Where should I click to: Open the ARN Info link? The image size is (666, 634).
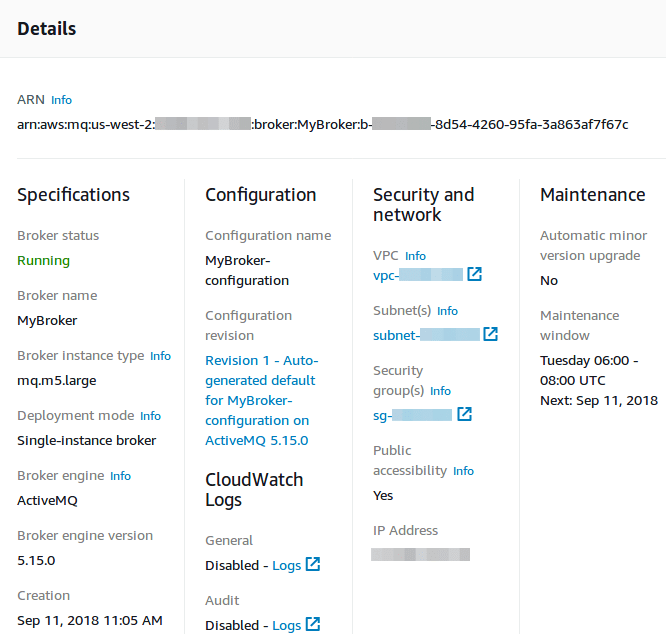point(61,100)
